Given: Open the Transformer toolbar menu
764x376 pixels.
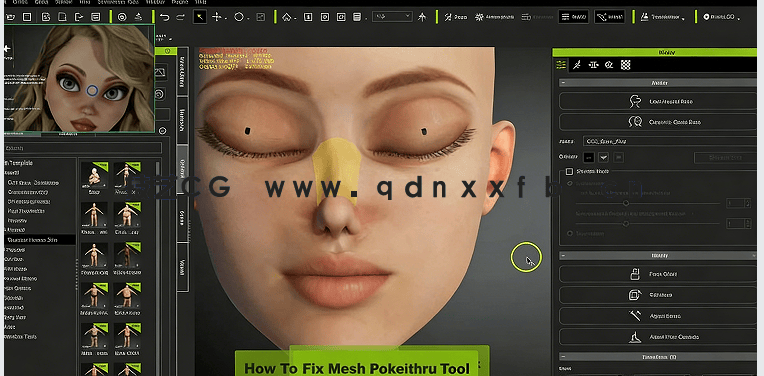Looking at the screenshot, I should tap(663, 17).
